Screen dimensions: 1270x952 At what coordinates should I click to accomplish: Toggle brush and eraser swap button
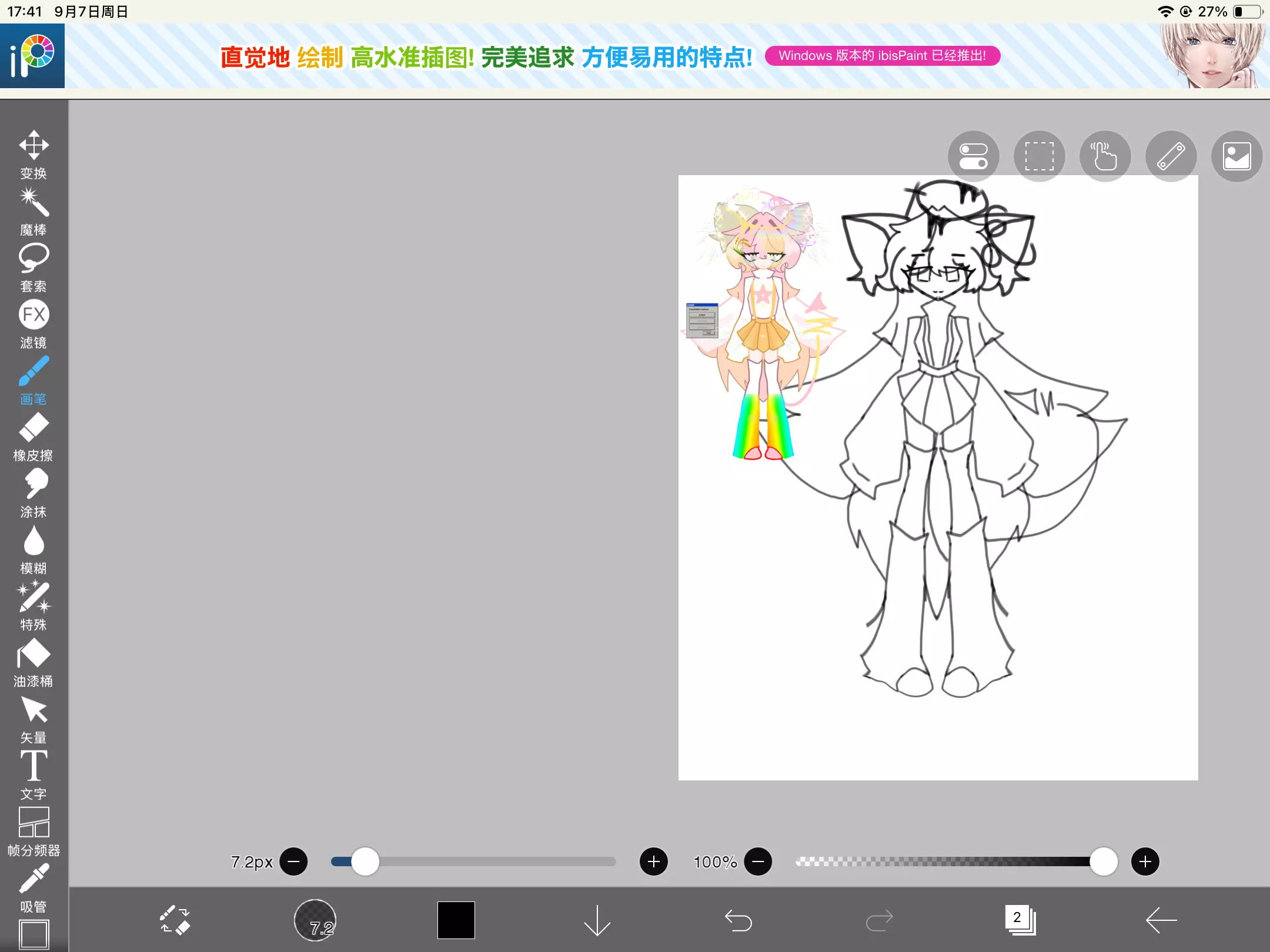(175, 920)
